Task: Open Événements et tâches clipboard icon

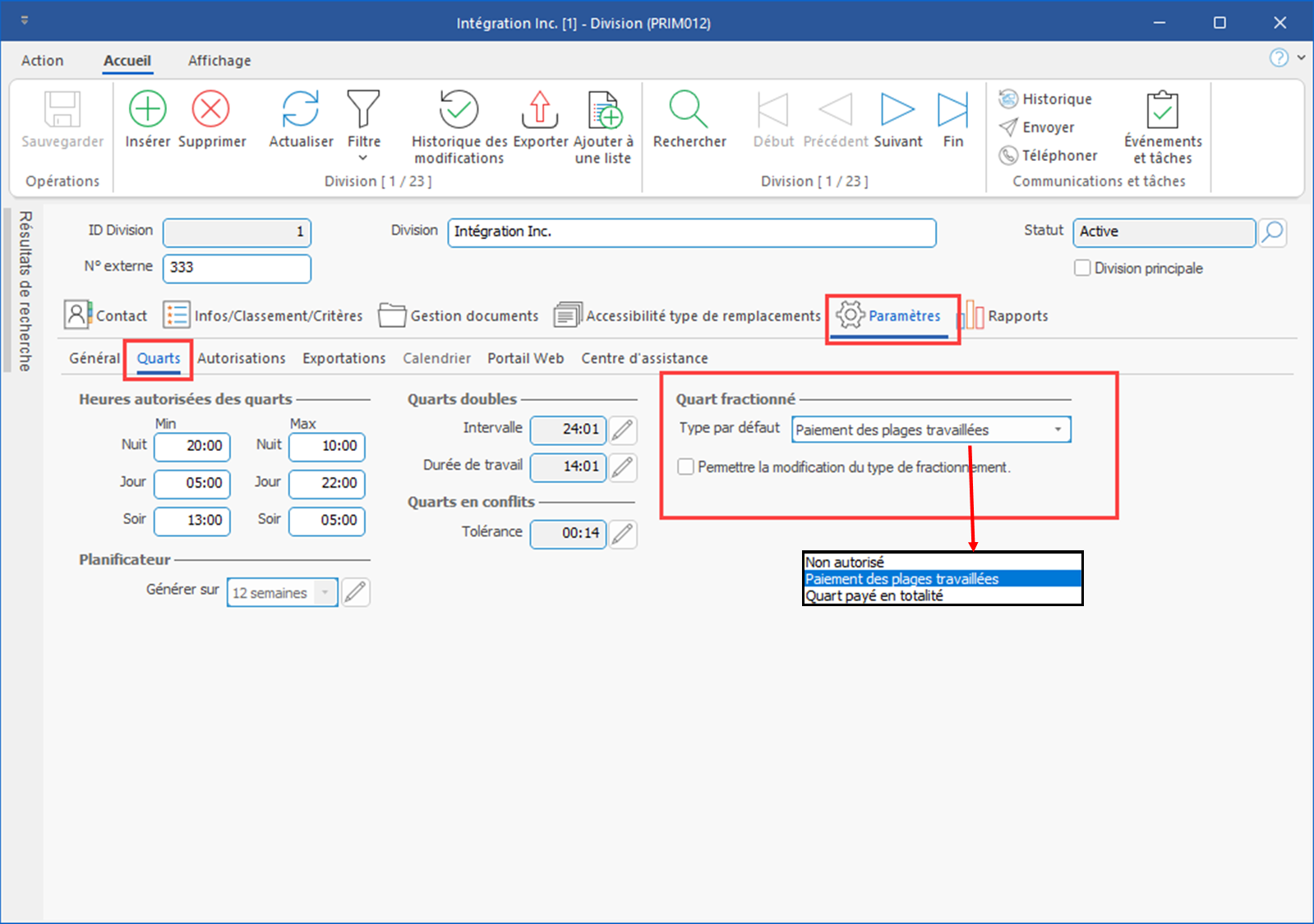Action: [x=1162, y=109]
